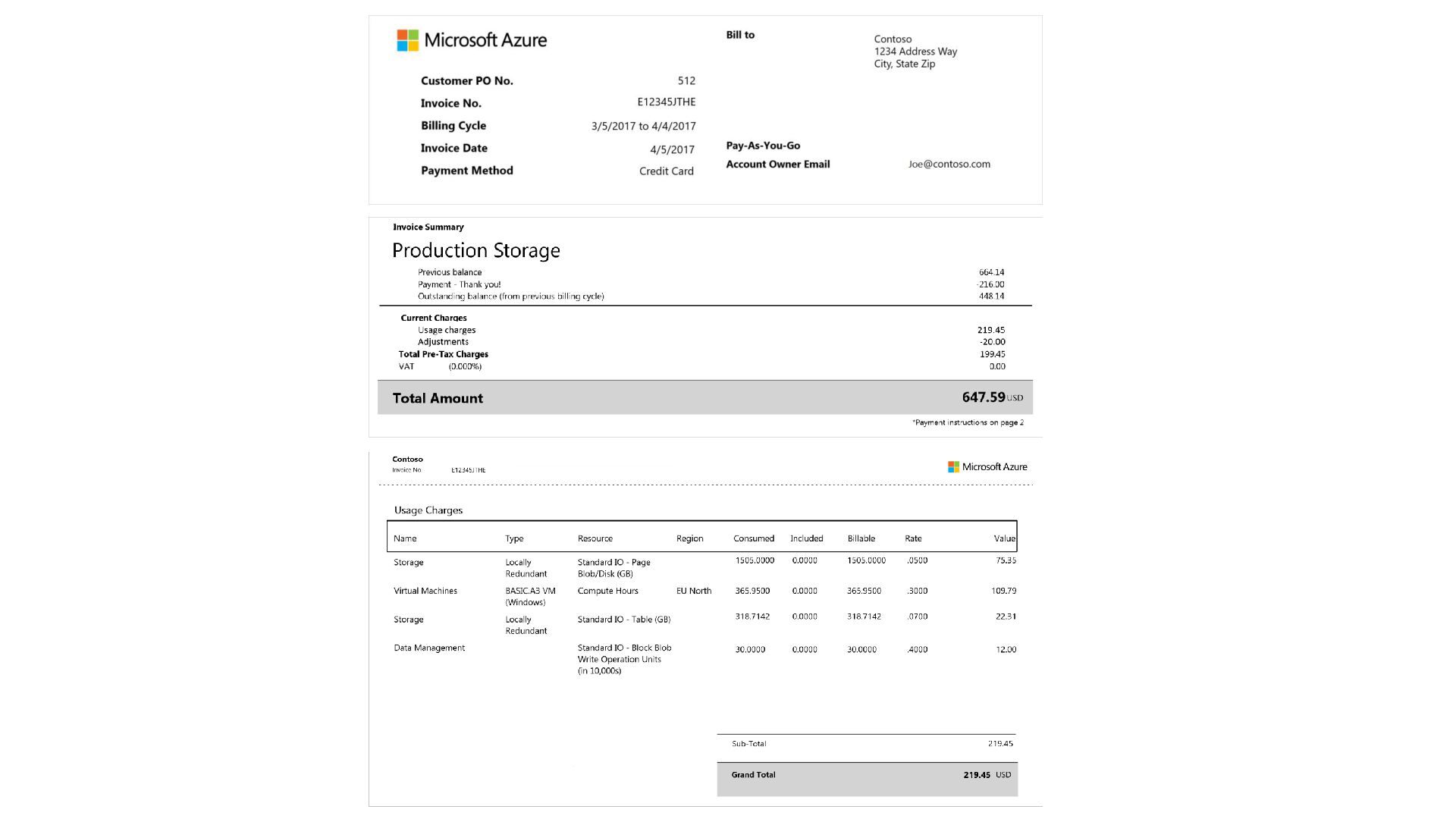Screen dimensions: 1456x819
Task: Click Block Blob Write Operation Units resource
Action: pyautogui.click(x=624, y=659)
